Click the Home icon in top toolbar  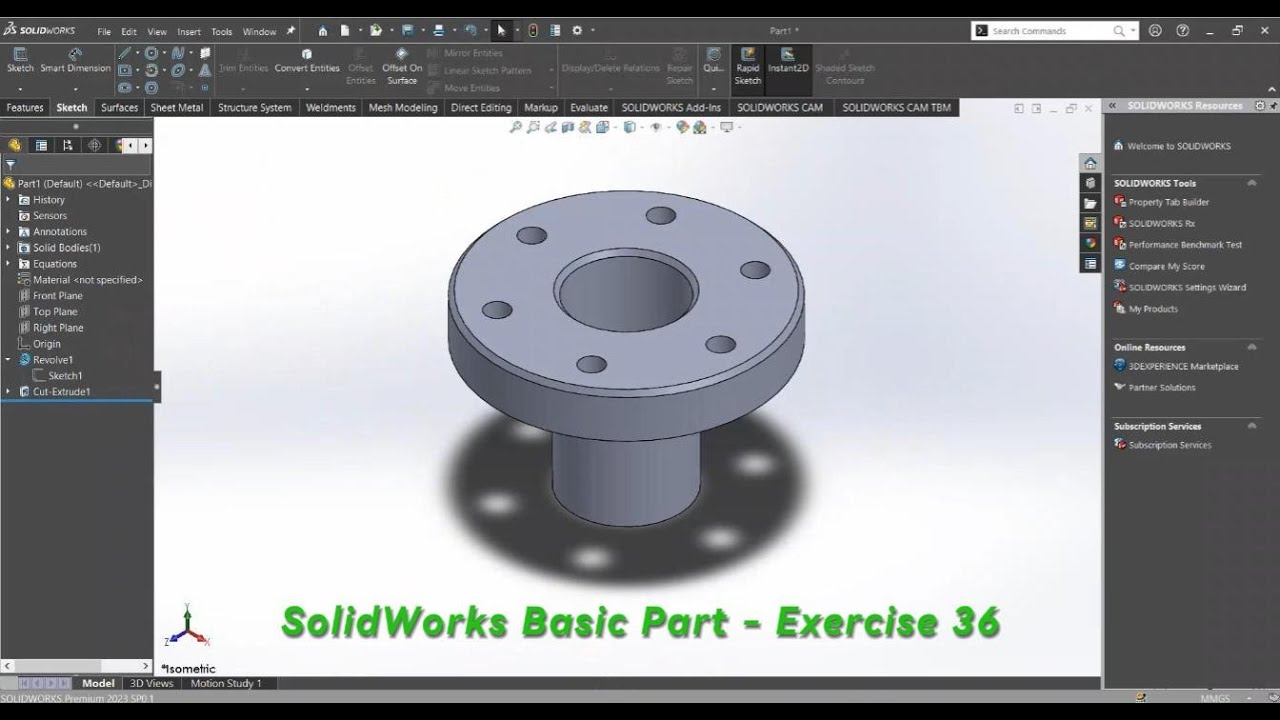[322, 31]
